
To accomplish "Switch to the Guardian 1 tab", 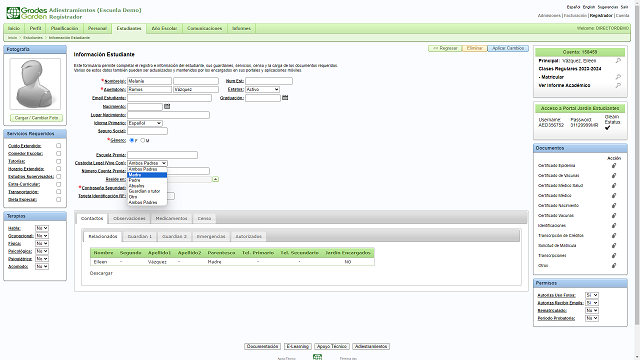I will coord(140,236).
